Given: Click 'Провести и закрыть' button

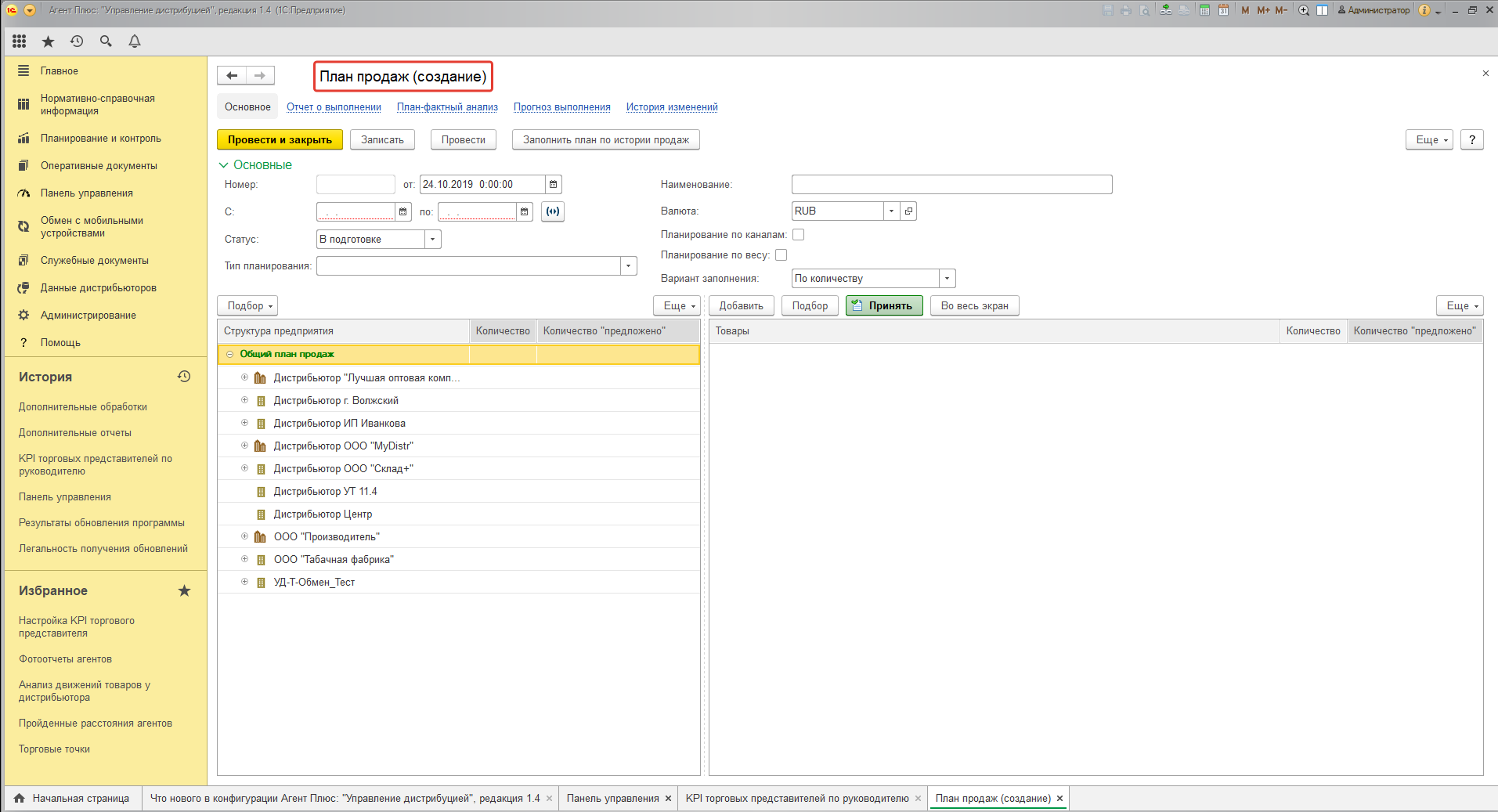Looking at the screenshot, I should coord(280,139).
